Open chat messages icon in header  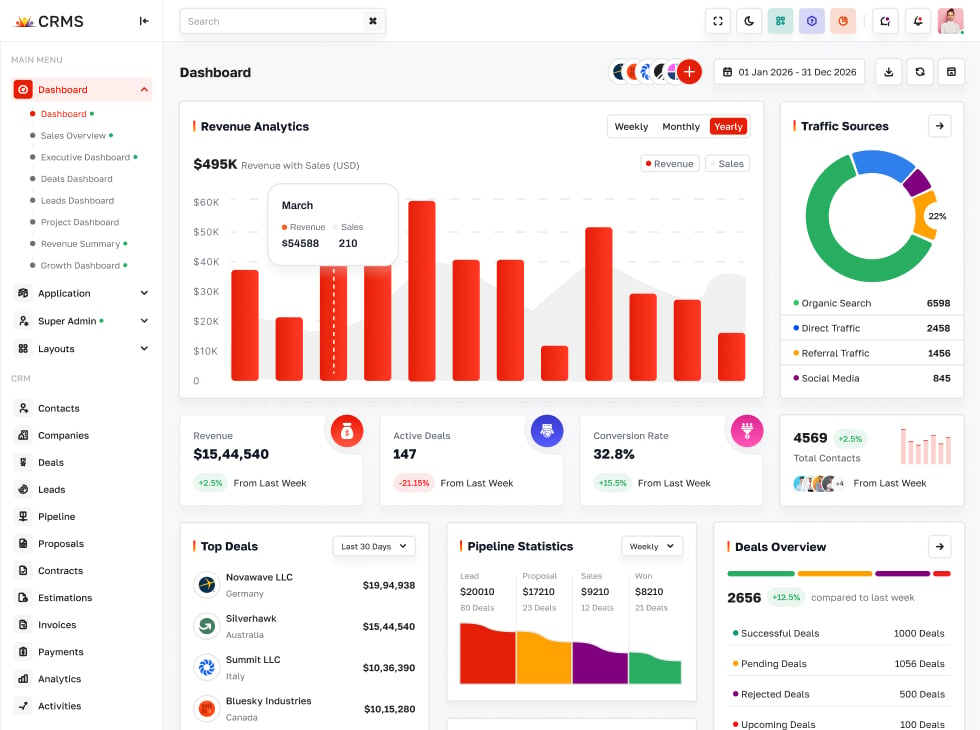tap(885, 21)
